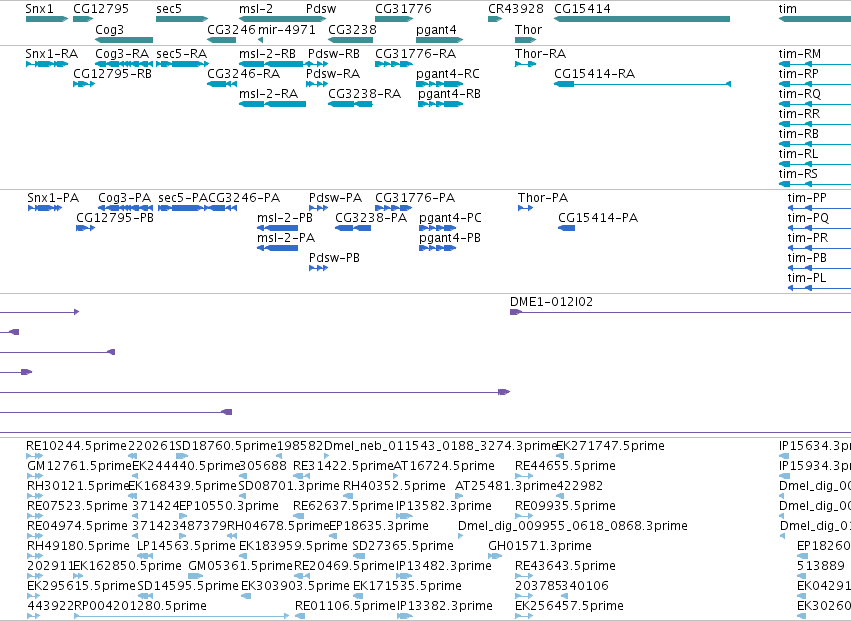Click the sec5 gene label
This screenshot has width=851, height=621.
(169, 9)
